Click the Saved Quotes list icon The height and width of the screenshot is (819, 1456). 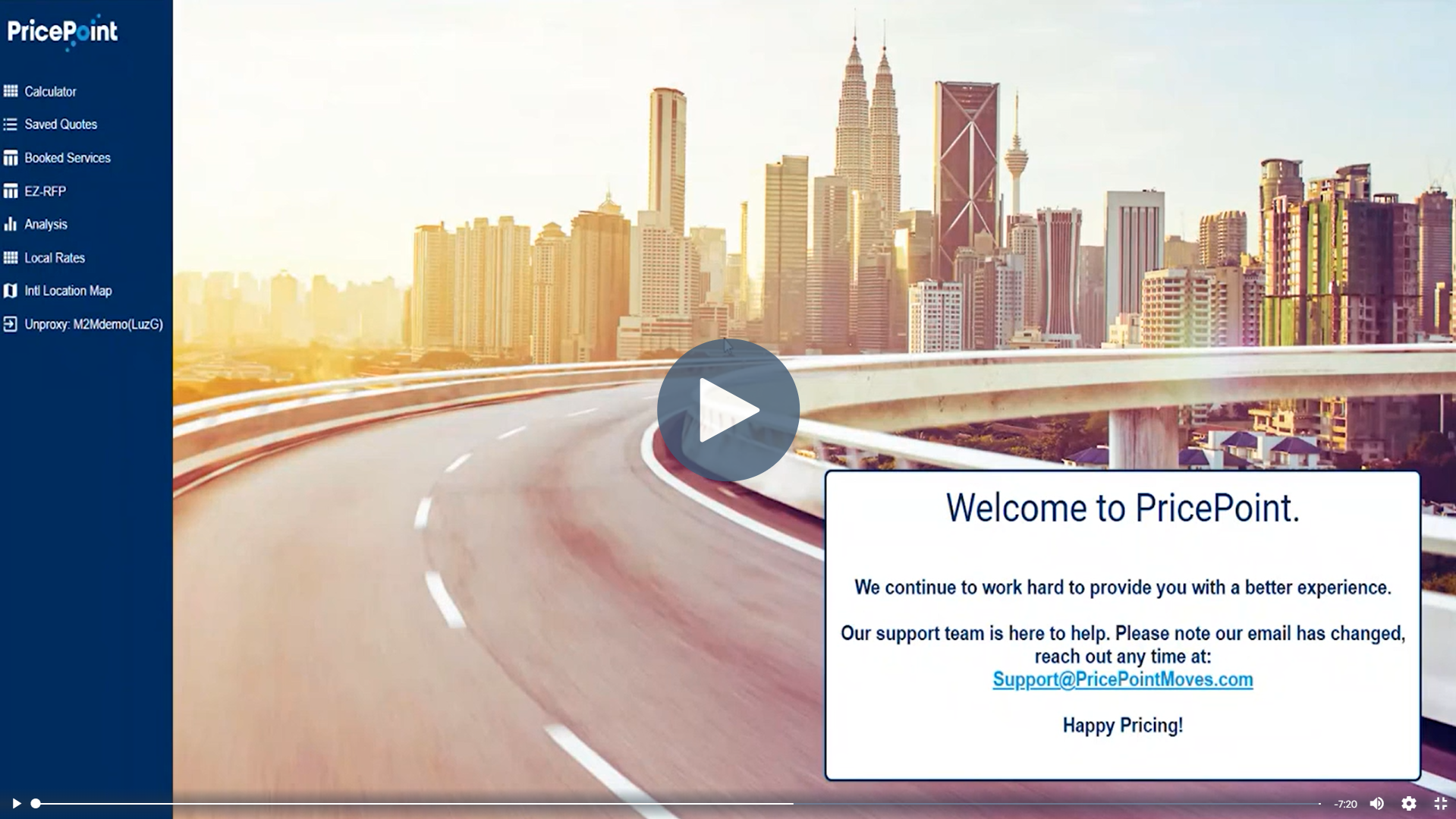[11, 124]
